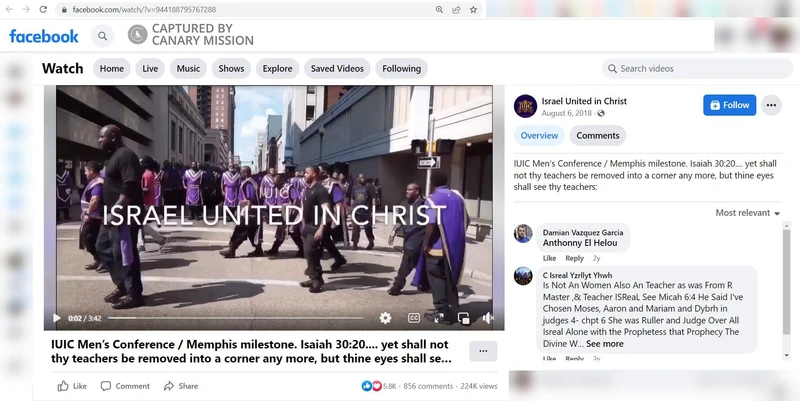Switch to the Overview tab

point(539,136)
